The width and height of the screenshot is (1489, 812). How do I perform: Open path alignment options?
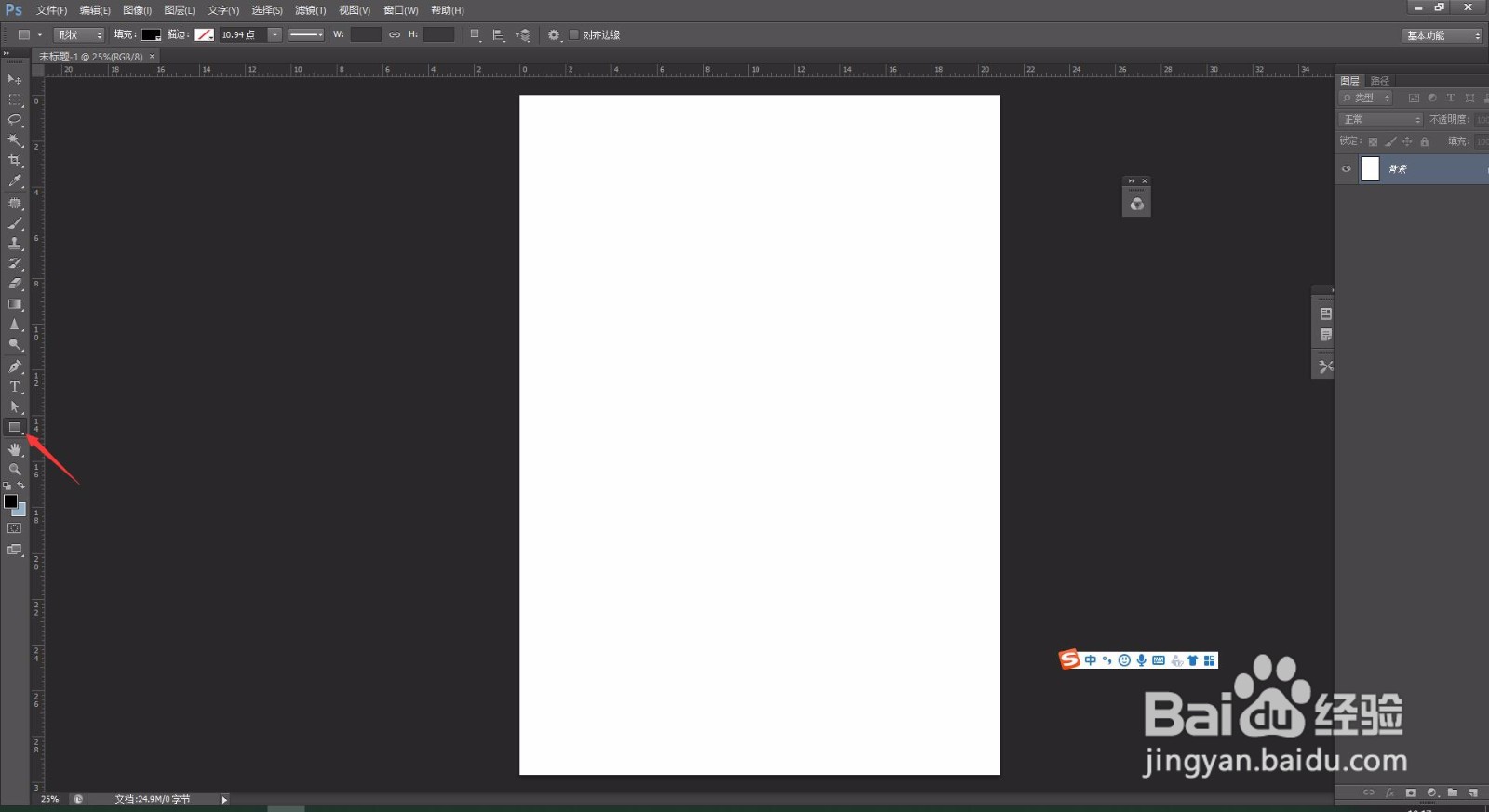click(x=499, y=34)
